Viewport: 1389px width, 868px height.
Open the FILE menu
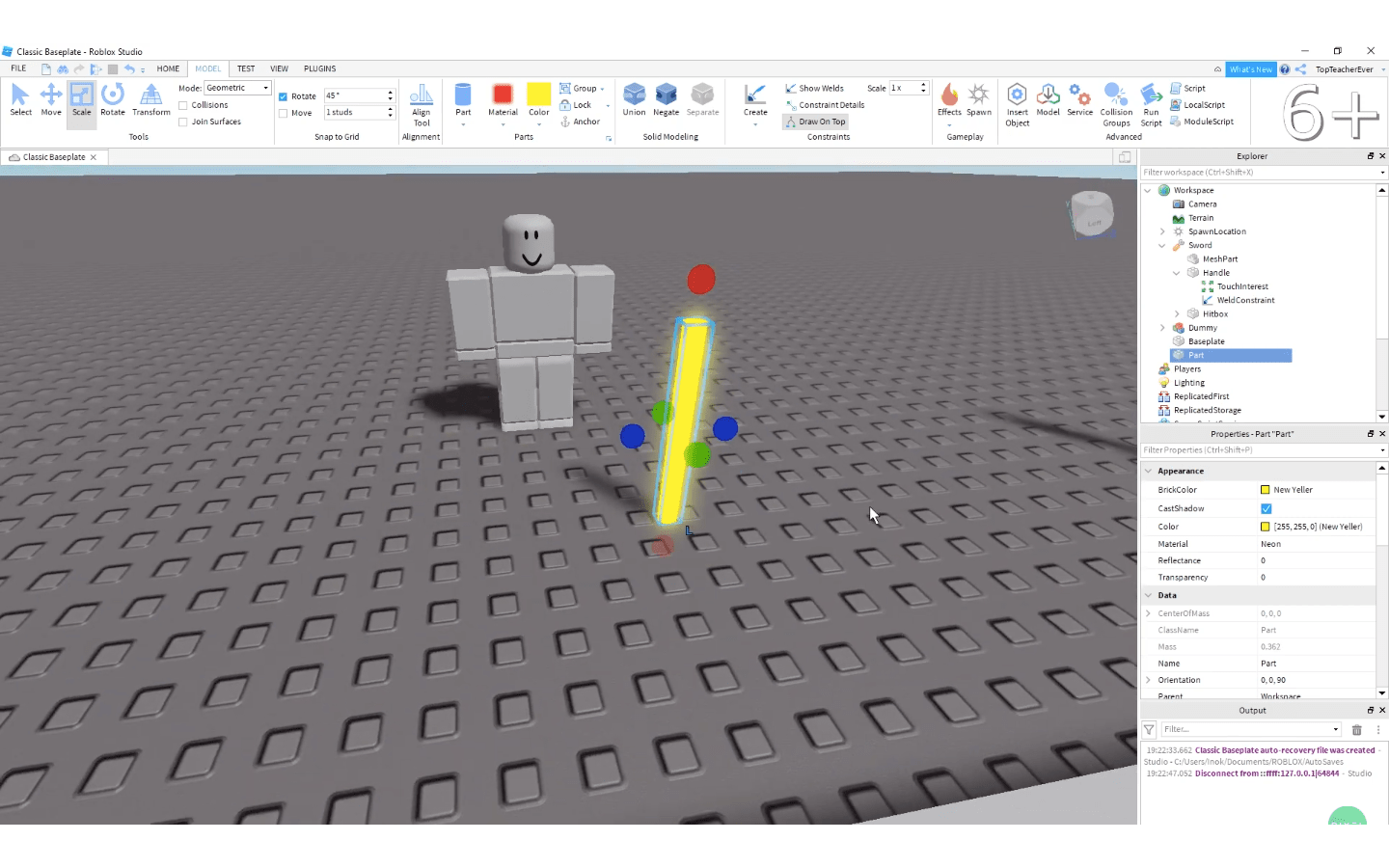(x=18, y=68)
